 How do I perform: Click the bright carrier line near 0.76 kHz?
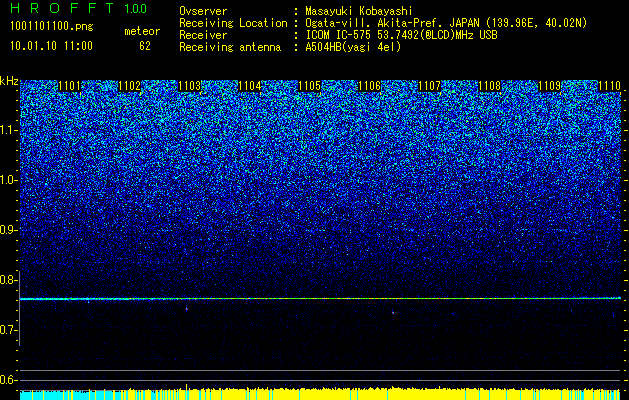click(x=321, y=298)
